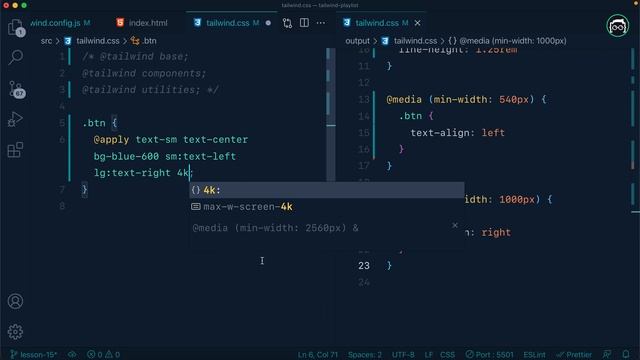Select the 4k: autocomplete suggestion
This screenshot has height=360, width=640.
tap(327, 190)
